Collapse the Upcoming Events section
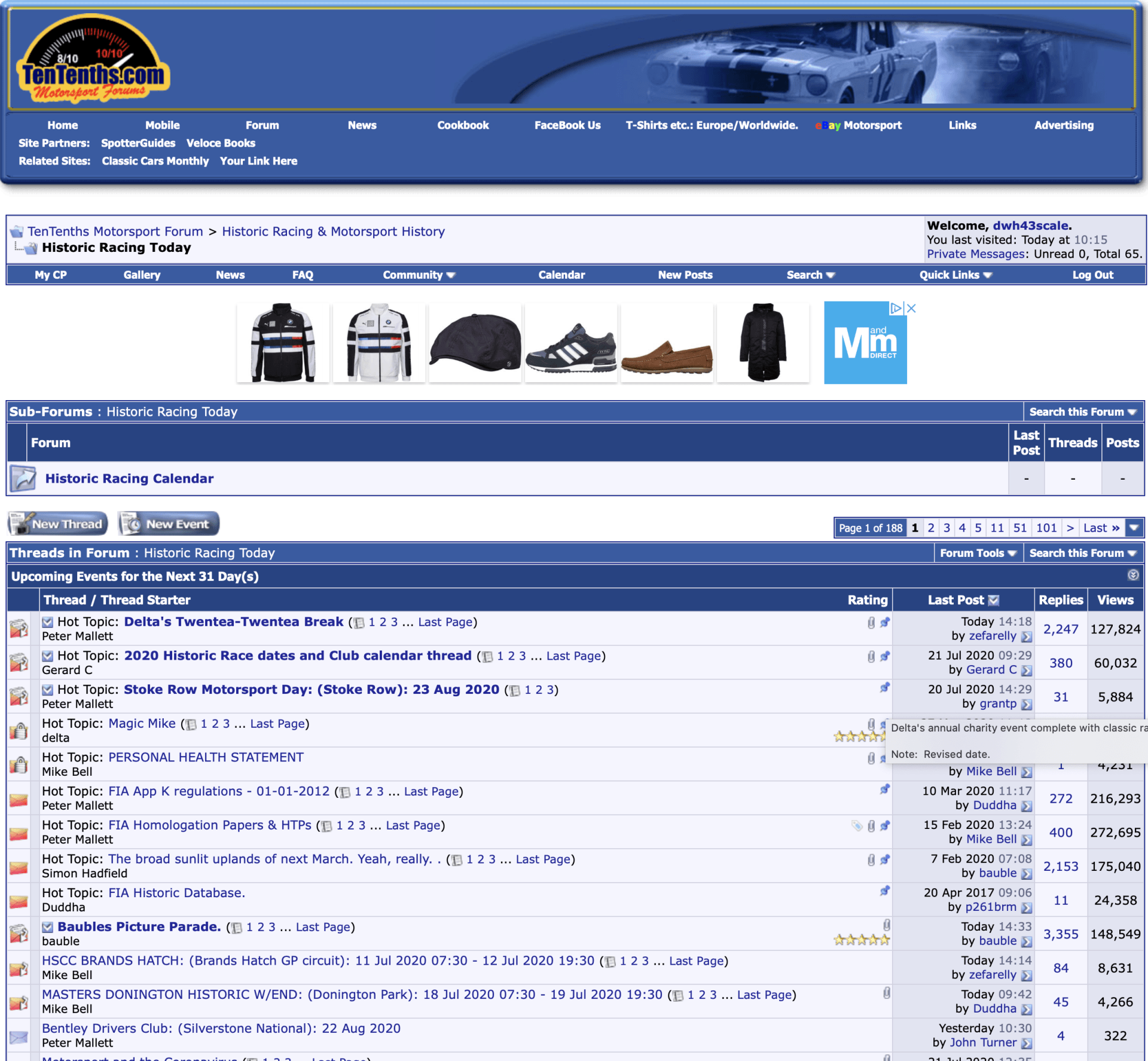The height and width of the screenshot is (1061, 1148). (x=1132, y=575)
